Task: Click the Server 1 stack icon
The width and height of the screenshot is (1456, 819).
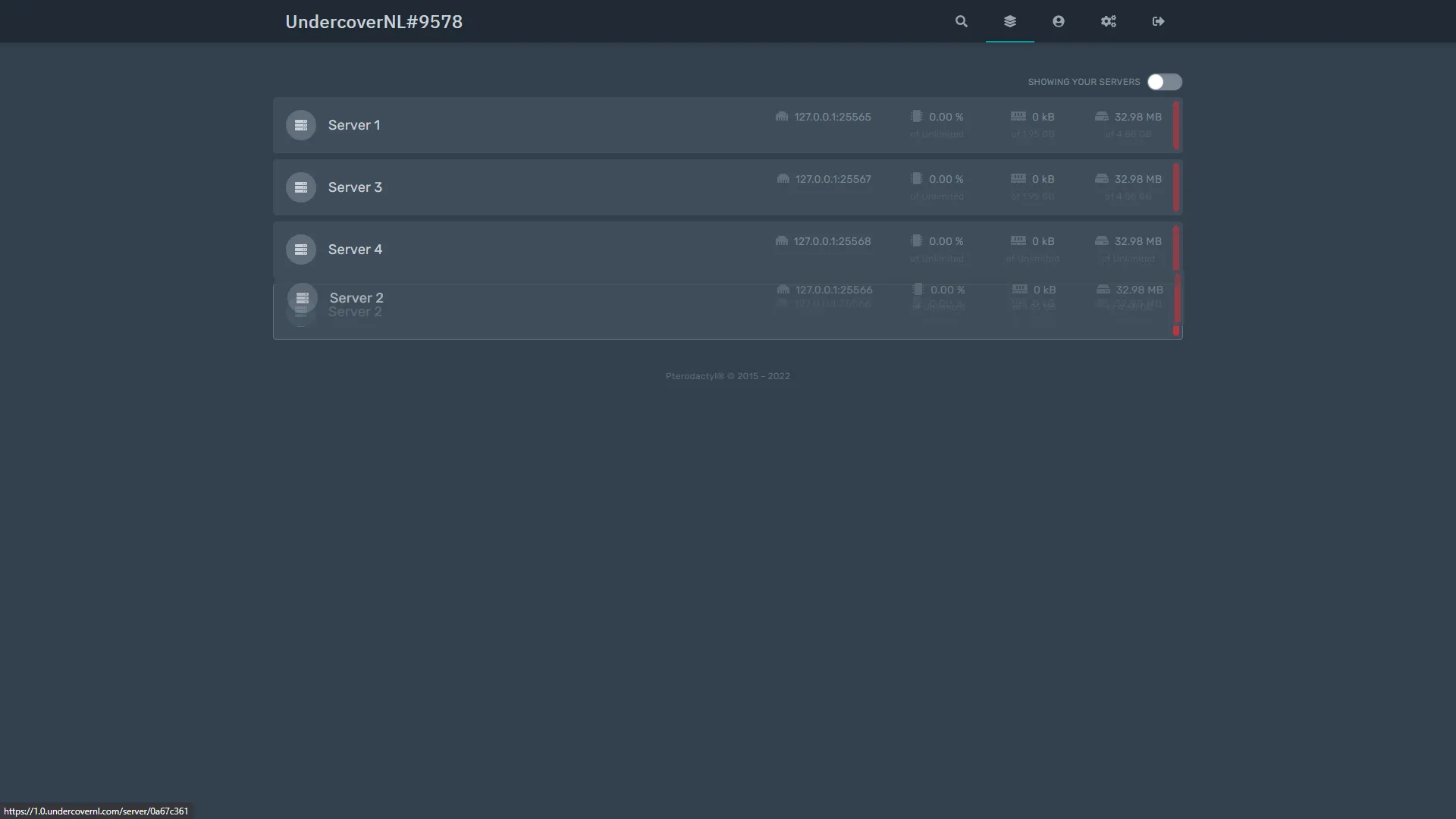Action: [x=301, y=125]
